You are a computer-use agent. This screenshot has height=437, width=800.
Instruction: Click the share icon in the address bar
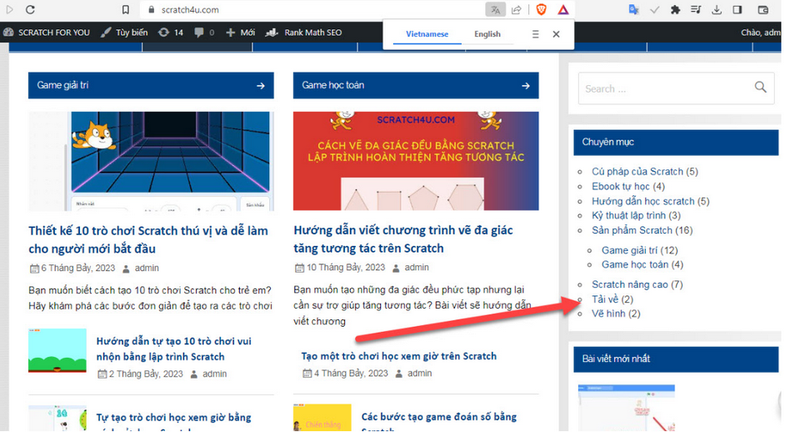516,10
